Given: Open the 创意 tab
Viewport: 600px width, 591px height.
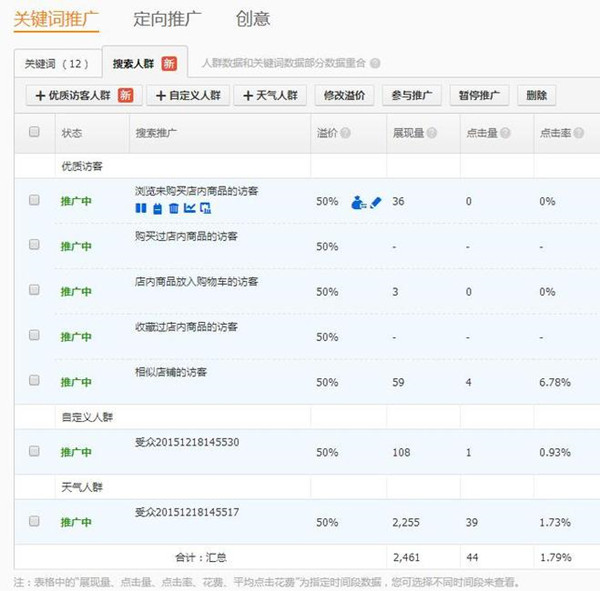Looking at the screenshot, I should (252, 18).
